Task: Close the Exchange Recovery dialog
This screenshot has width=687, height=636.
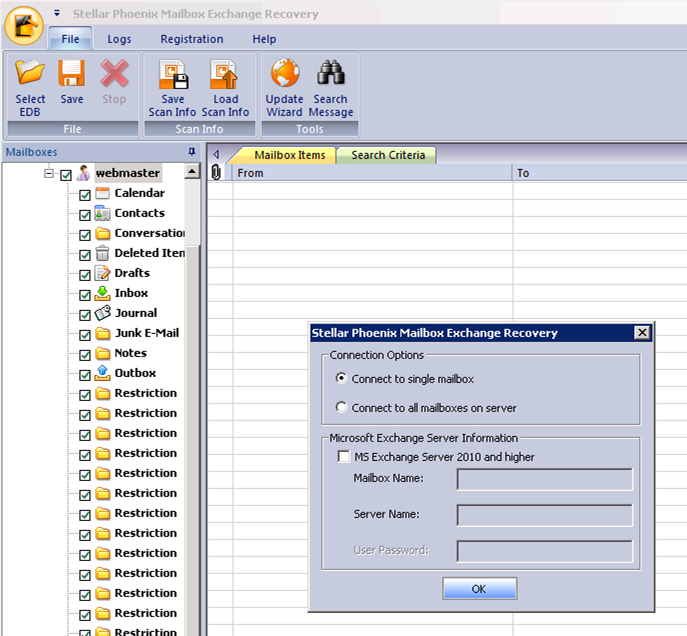Action: click(642, 333)
